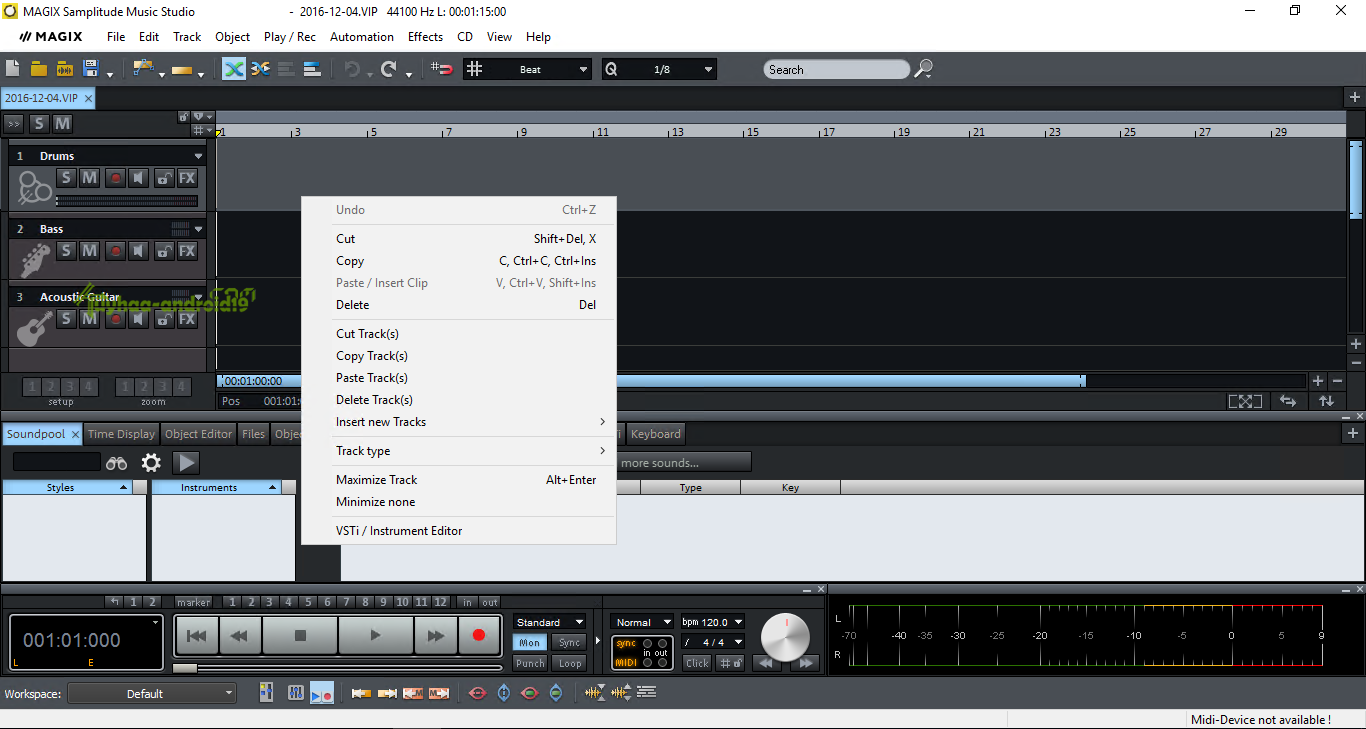Viewport: 1366px width, 729px height.
Task: Open the Standard playback mode dropdown
Action: [549, 622]
